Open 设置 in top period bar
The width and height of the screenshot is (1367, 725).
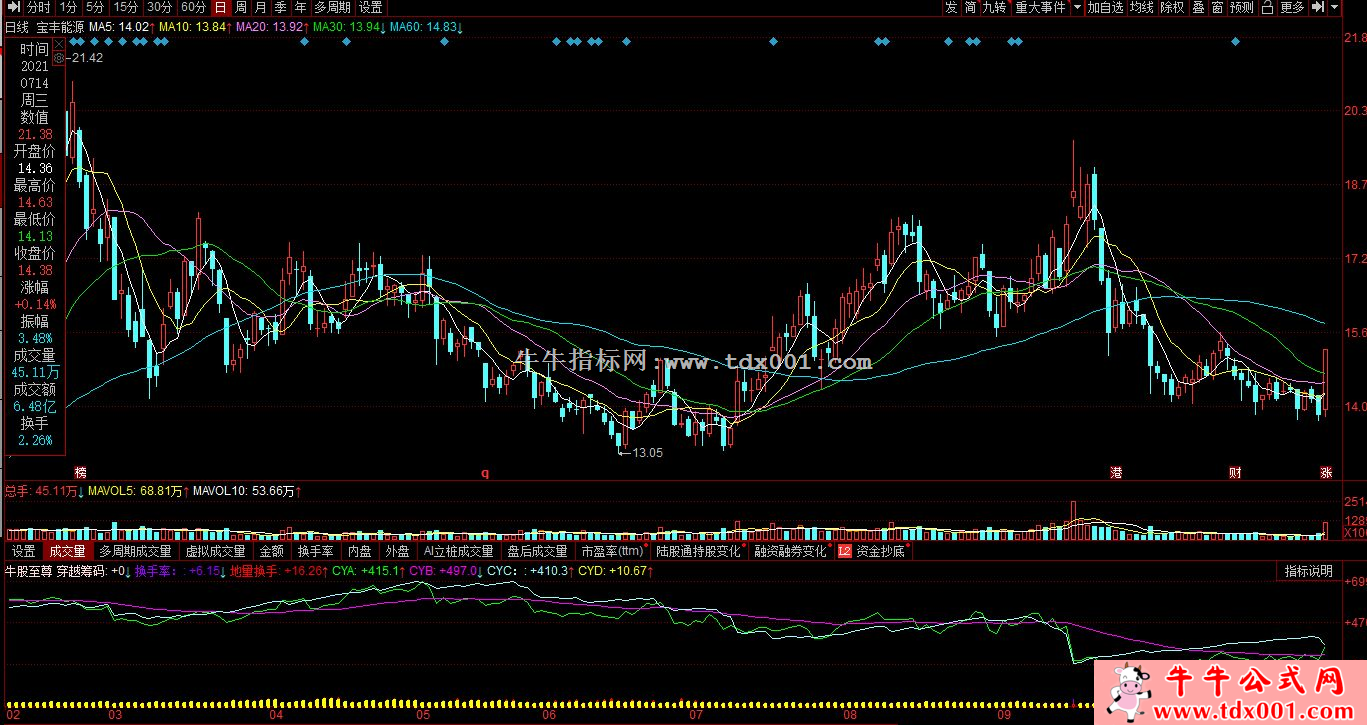click(x=370, y=7)
